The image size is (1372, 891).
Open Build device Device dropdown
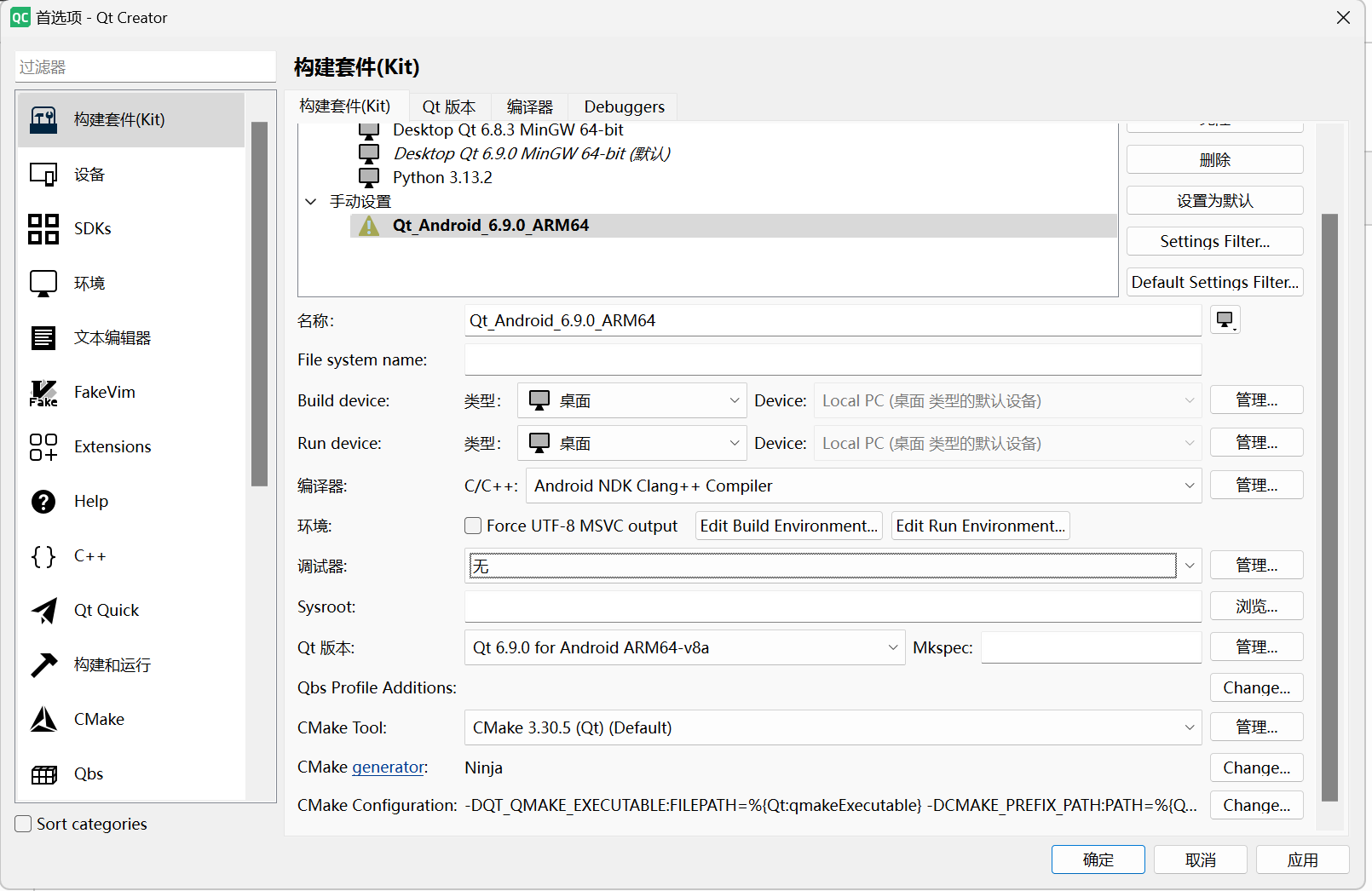pyautogui.click(x=1008, y=400)
